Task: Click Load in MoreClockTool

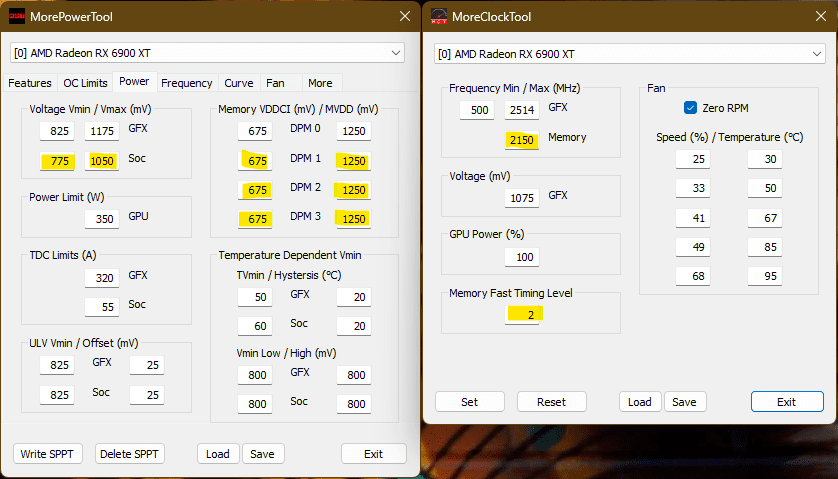Action: (x=640, y=401)
